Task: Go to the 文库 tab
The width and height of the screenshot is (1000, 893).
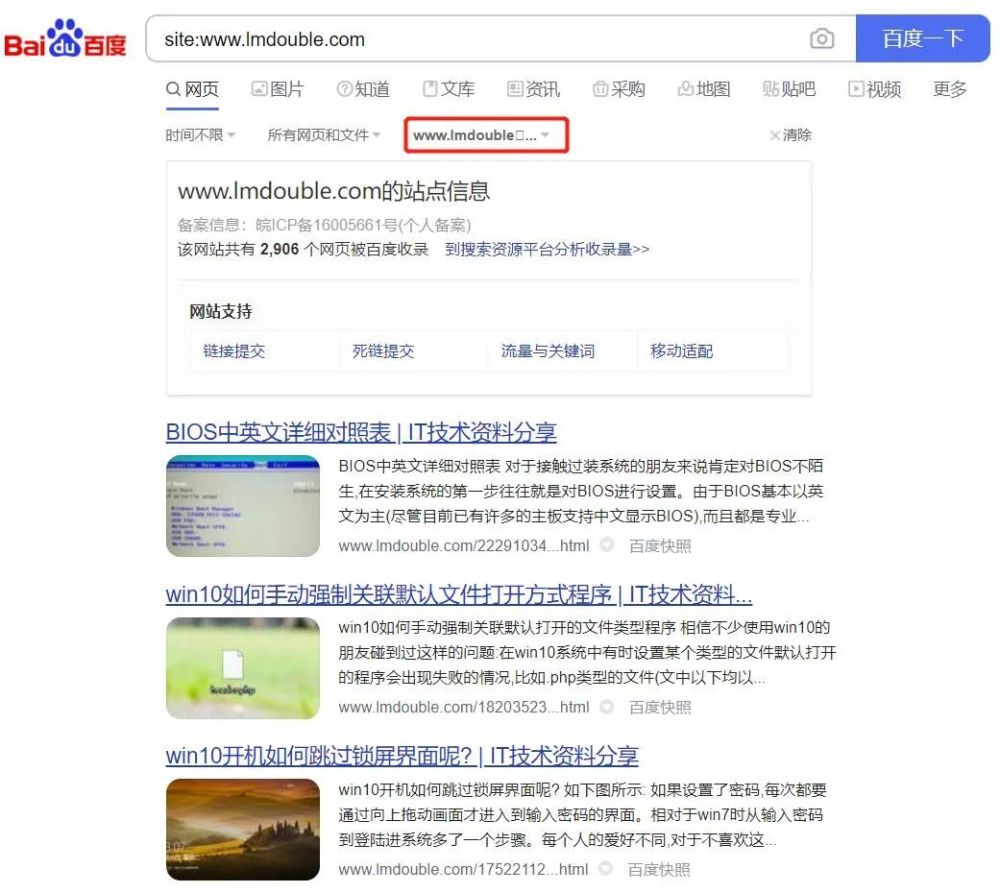Action: click(x=449, y=89)
